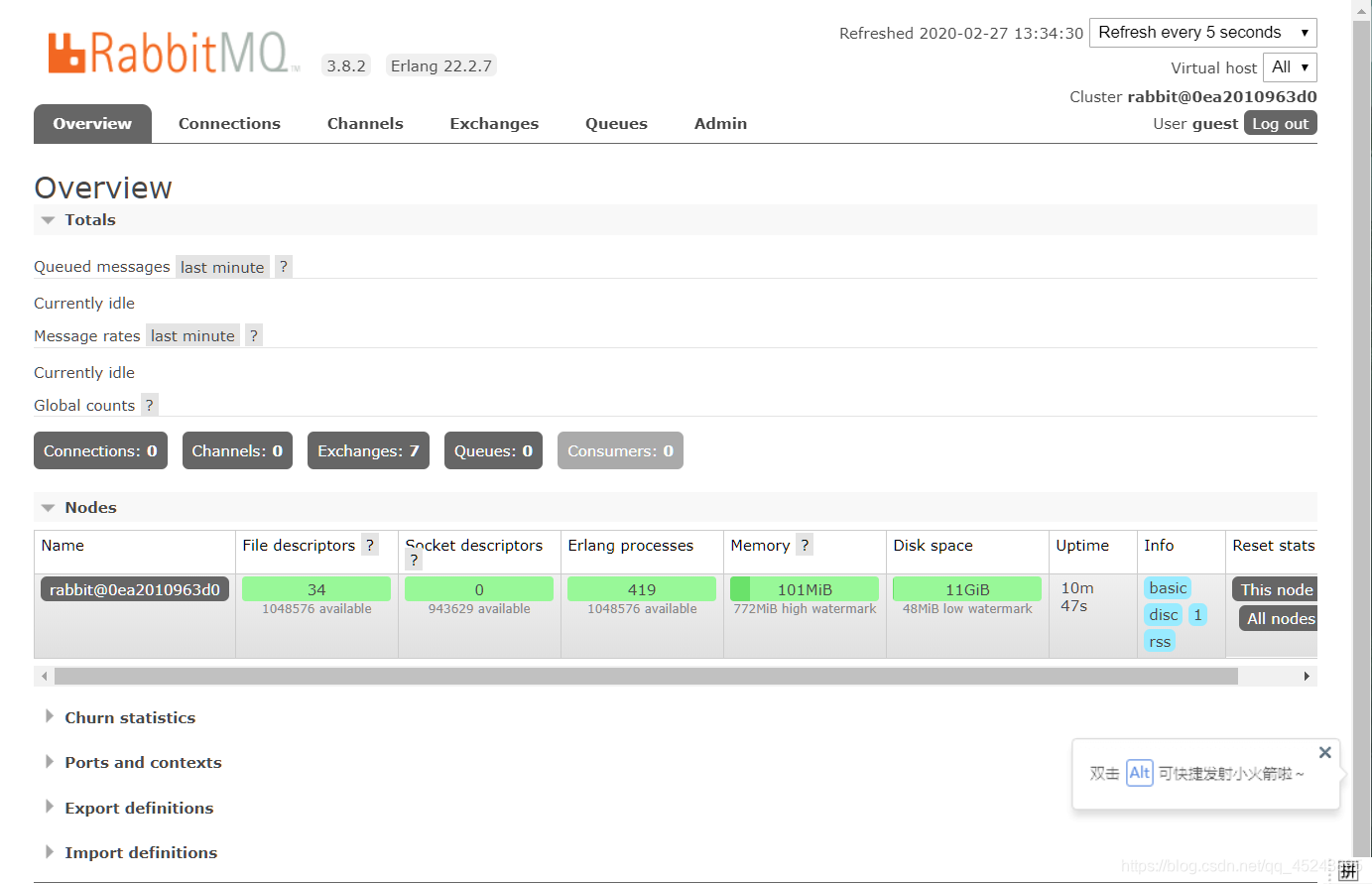This screenshot has width=1372, height=884.
Task: Click the 3.8.2 version badge
Action: (346, 65)
